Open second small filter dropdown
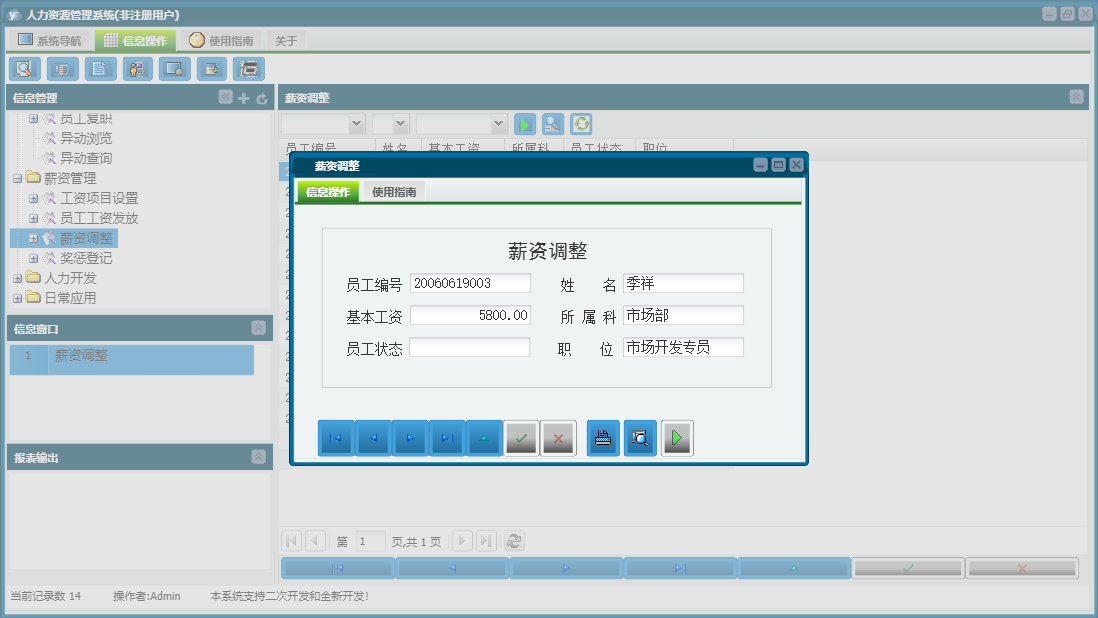This screenshot has width=1098, height=618. (x=401, y=124)
